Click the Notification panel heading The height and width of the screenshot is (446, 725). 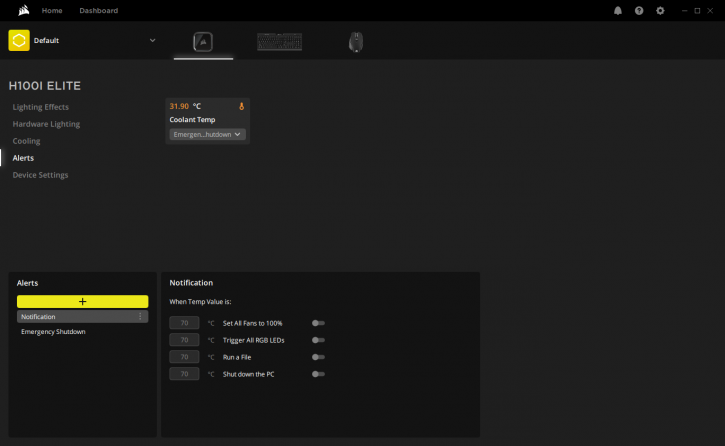(x=191, y=283)
